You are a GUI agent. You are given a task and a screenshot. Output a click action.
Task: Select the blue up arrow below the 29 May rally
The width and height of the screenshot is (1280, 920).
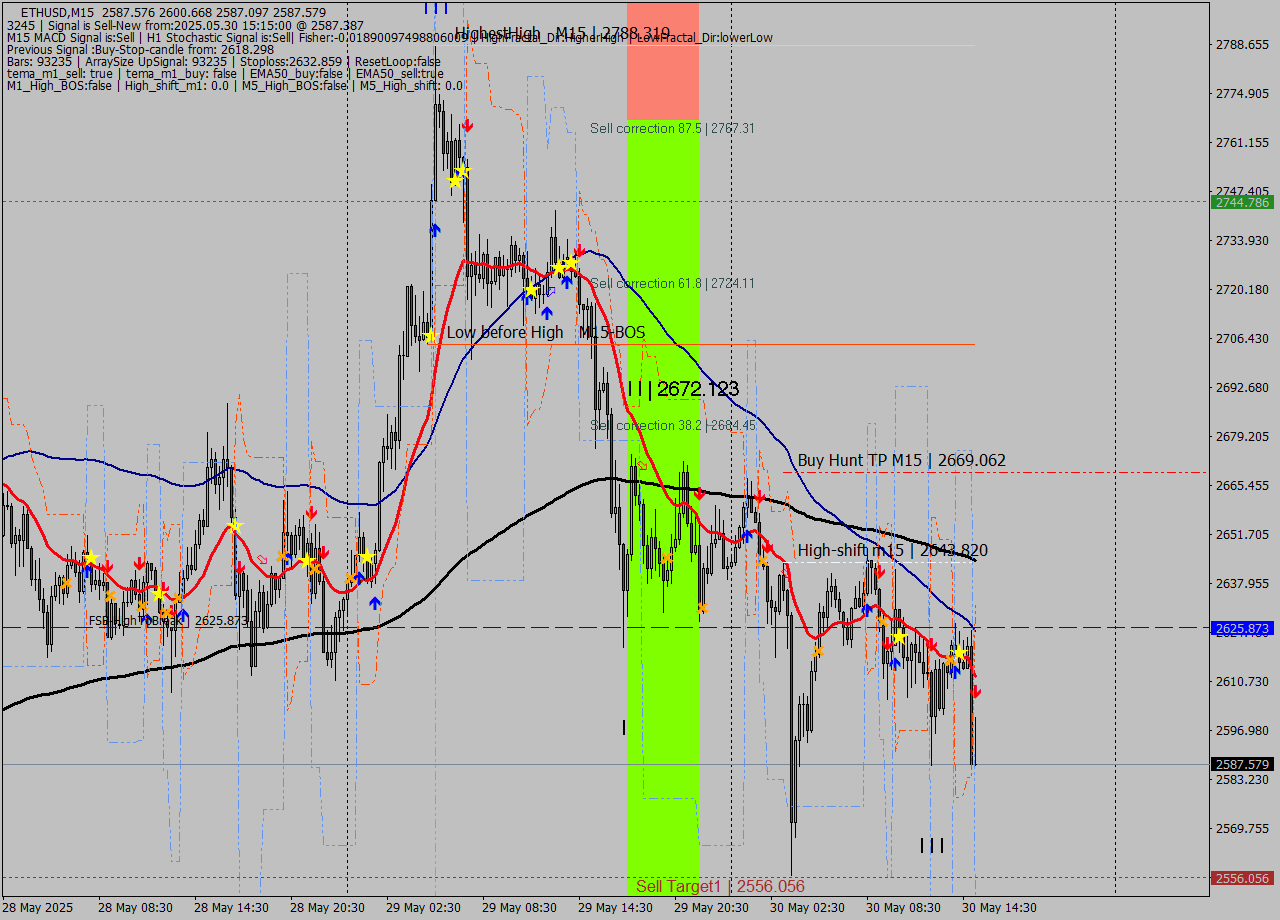[x=433, y=229]
